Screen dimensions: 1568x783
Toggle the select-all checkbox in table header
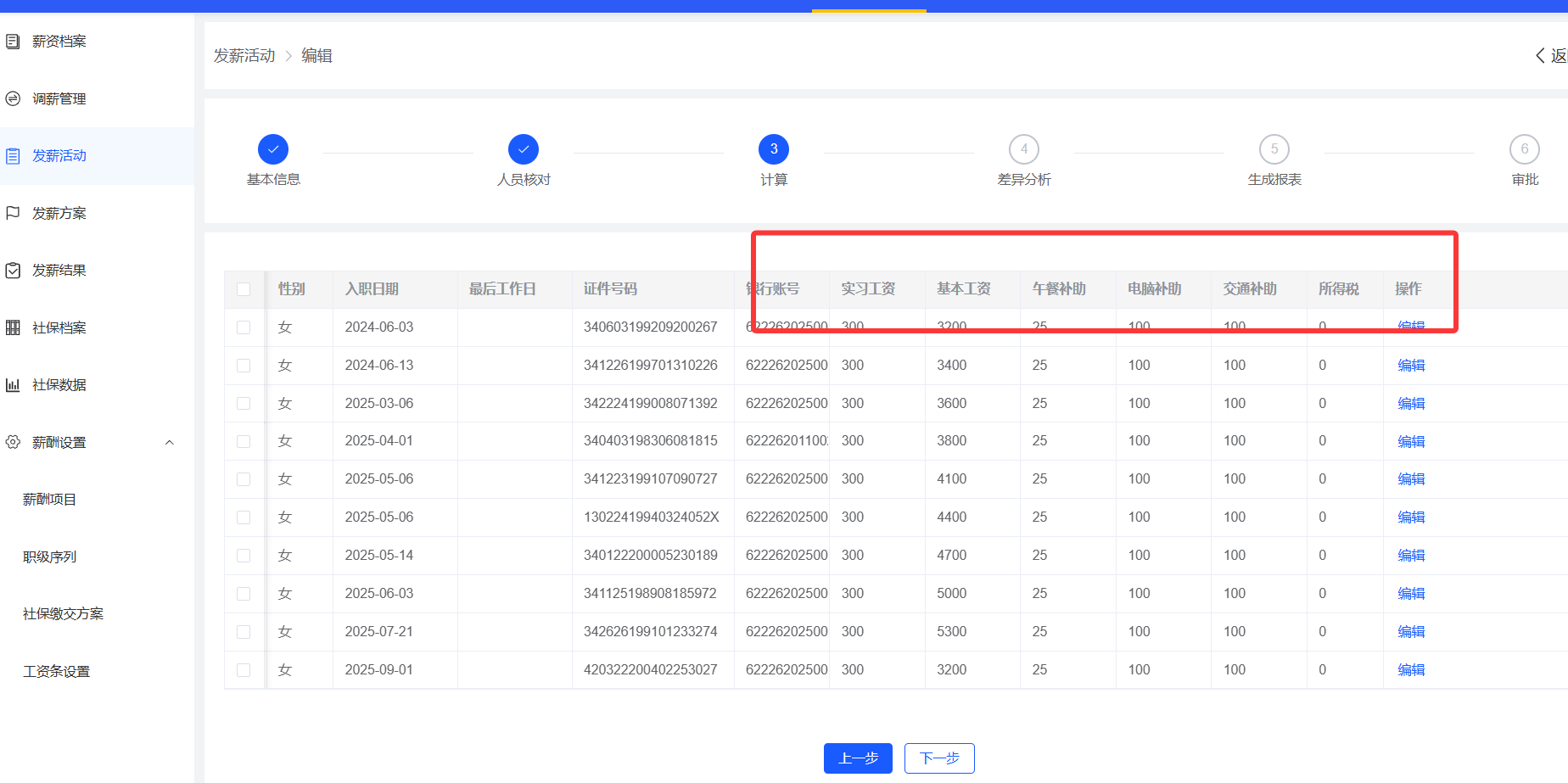244,289
